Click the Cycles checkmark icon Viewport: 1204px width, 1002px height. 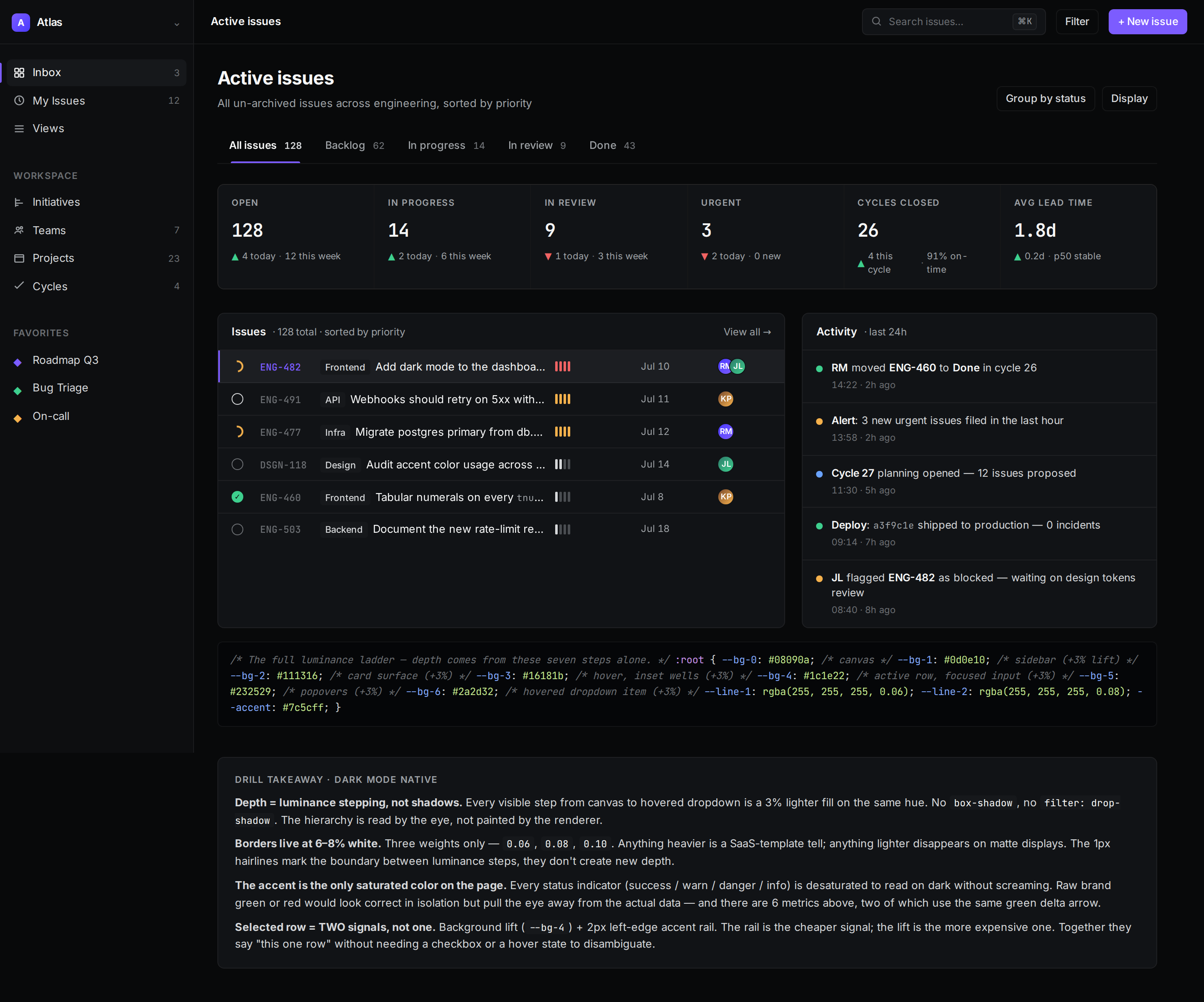[x=19, y=286]
